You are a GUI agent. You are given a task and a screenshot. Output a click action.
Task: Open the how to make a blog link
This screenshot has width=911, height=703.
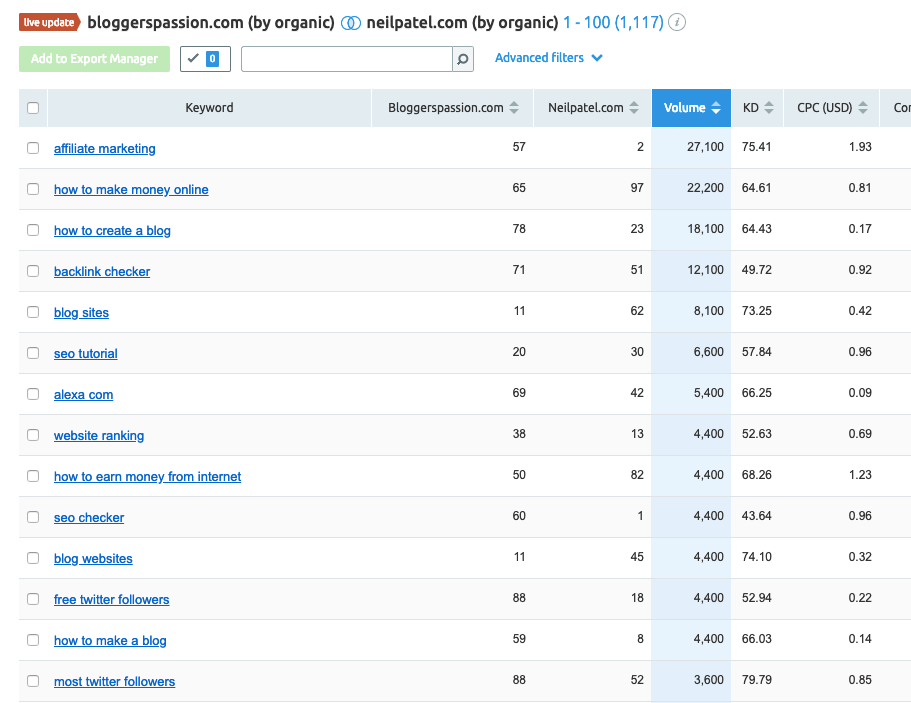tap(110, 640)
